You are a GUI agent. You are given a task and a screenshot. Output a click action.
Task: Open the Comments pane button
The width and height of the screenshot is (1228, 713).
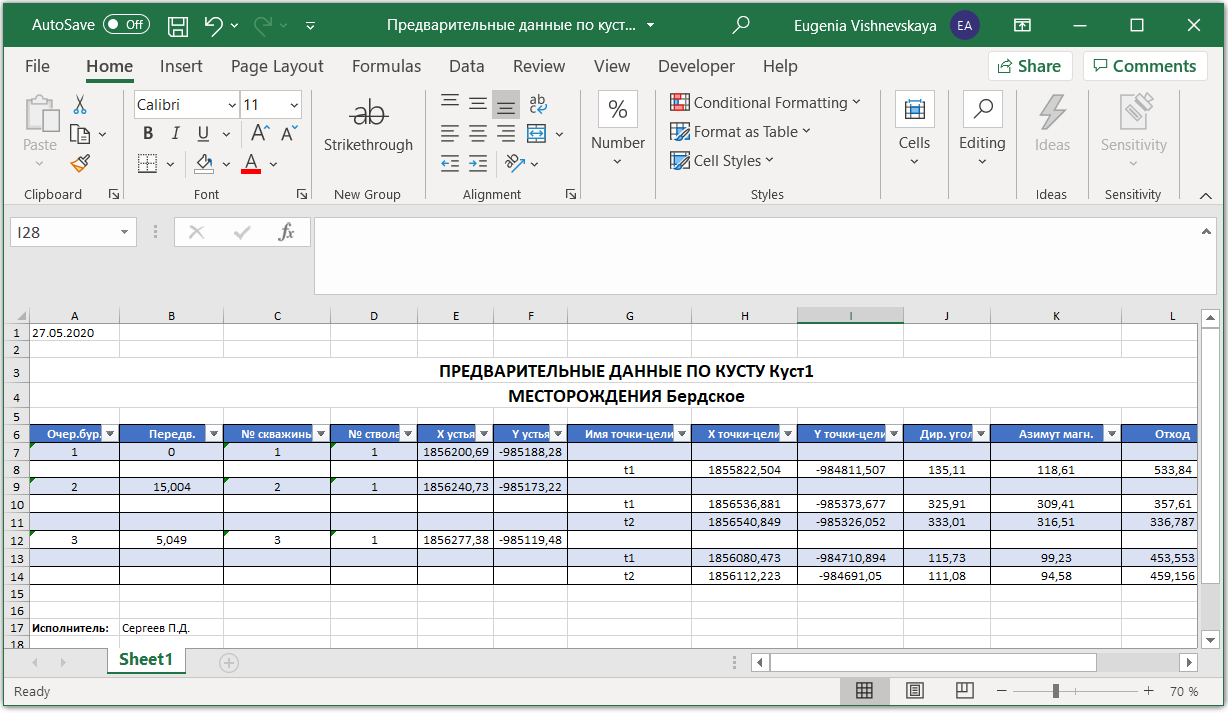[x=1144, y=66]
